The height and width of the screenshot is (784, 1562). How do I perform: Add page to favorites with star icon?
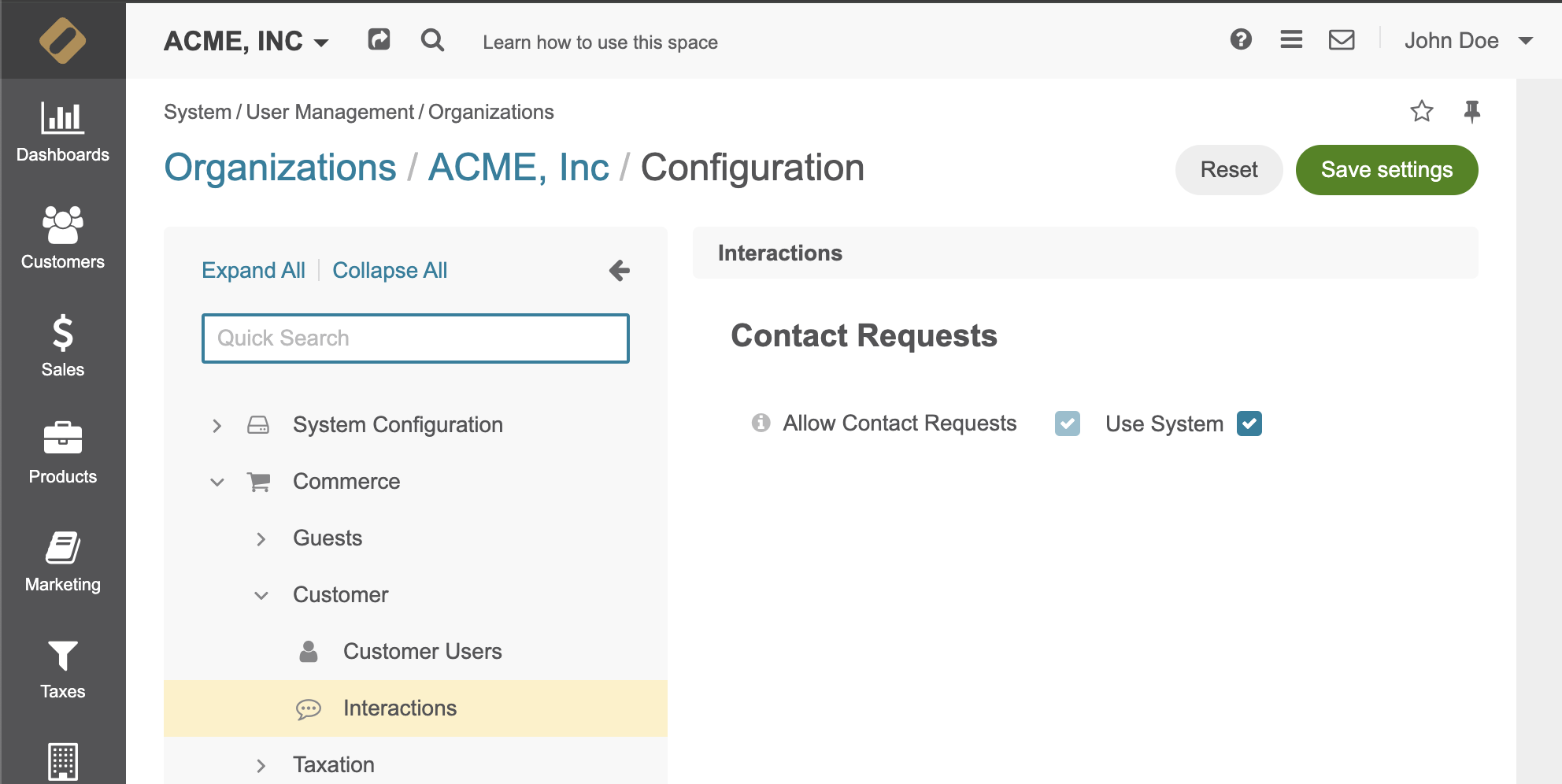(1422, 111)
